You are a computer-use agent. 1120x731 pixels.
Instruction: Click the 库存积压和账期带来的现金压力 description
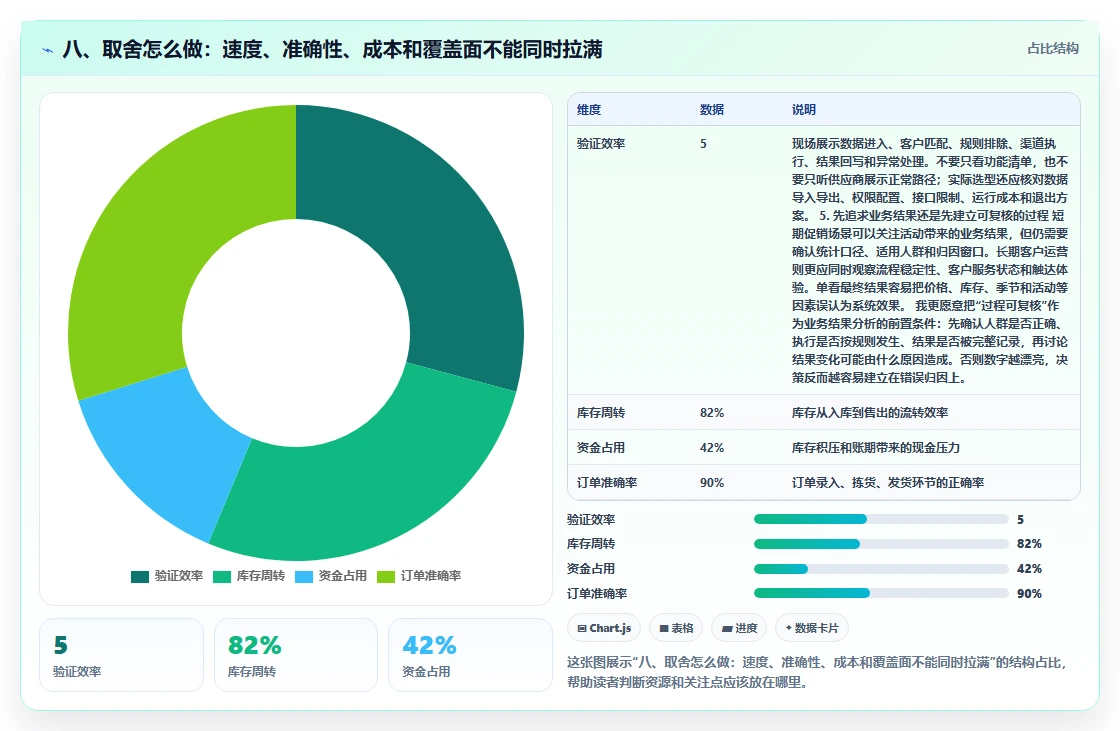tap(875, 448)
